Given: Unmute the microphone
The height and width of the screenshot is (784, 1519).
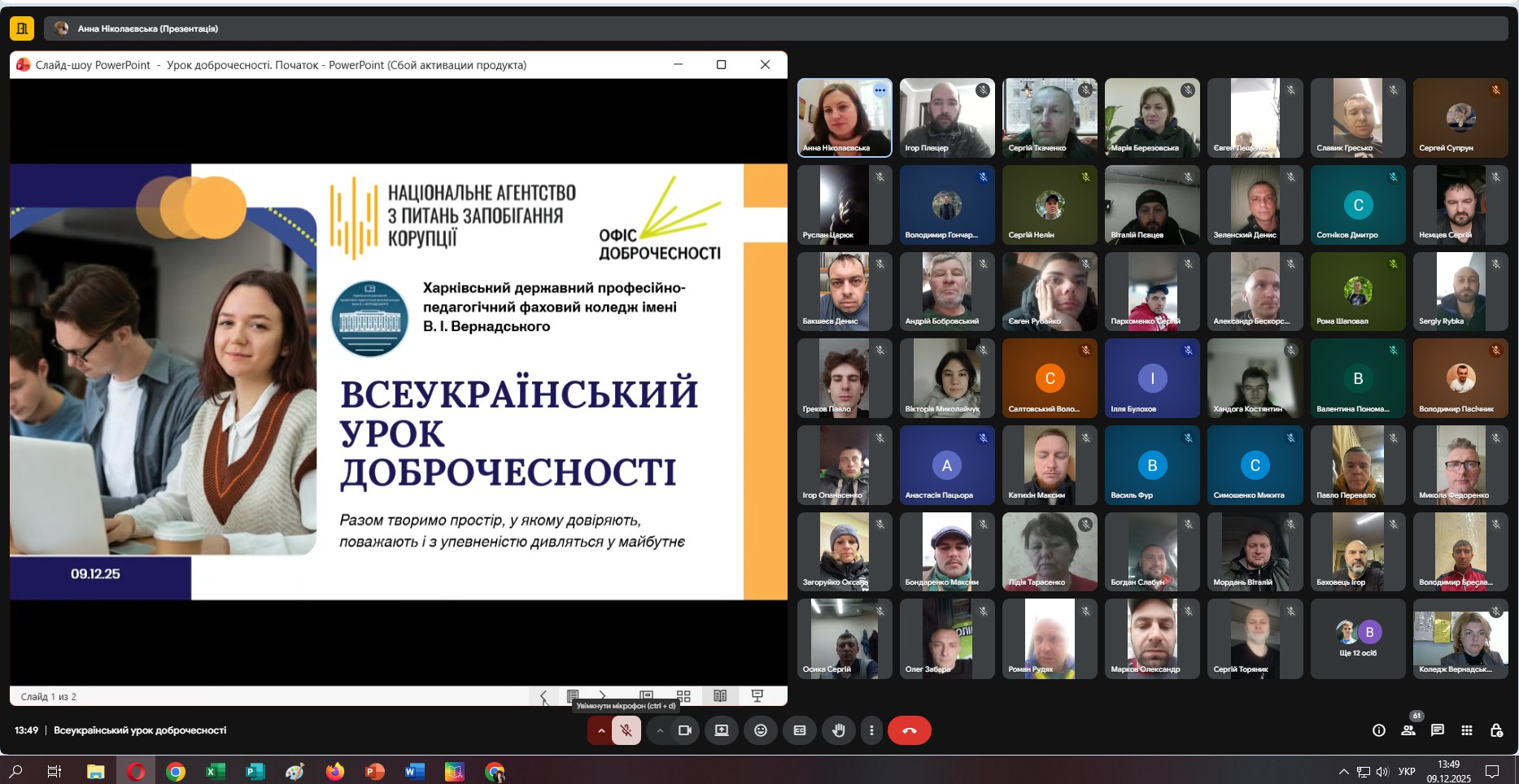Looking at the screenshot, I should tap(625, 730).
